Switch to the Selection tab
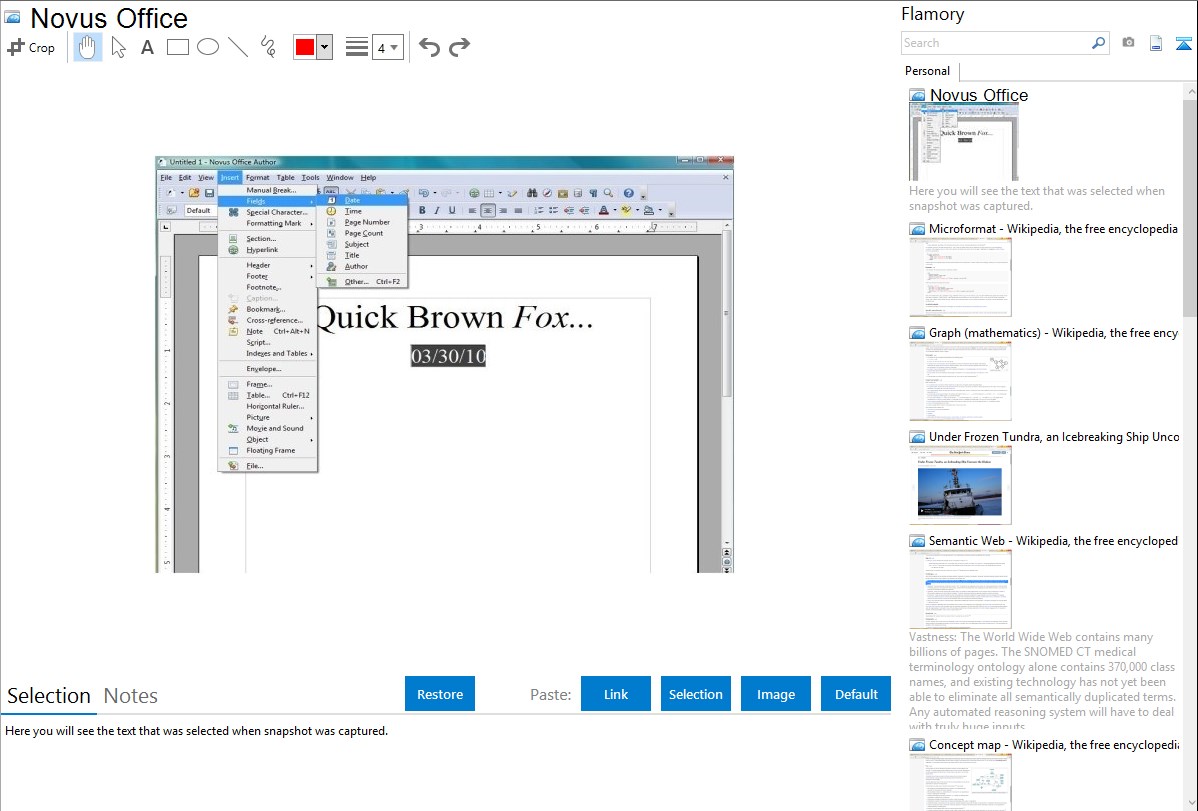The height and width of the screenshot is (811, 1198). [x=49, y=696]
